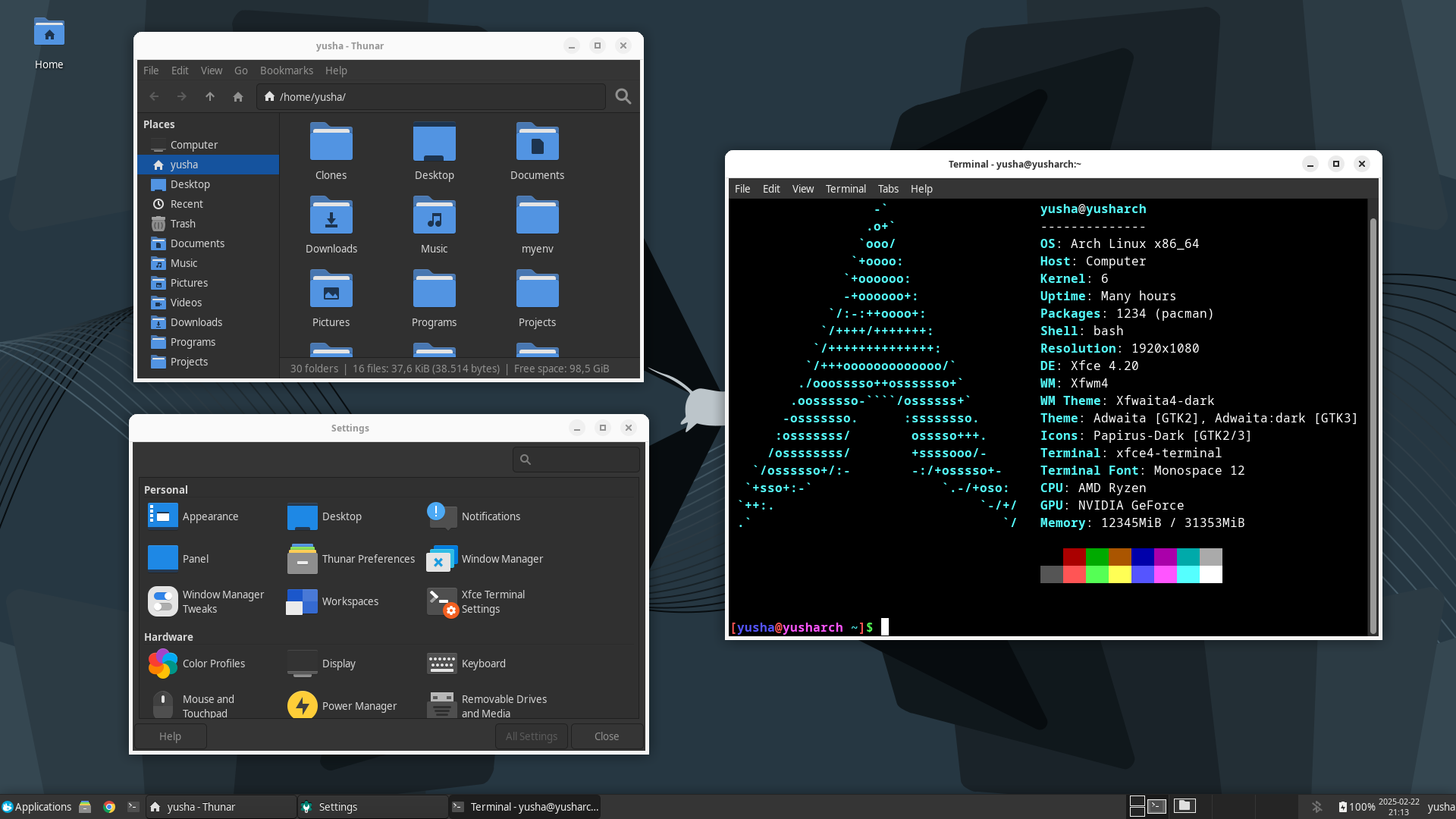Click the Thunar path bar /home/yusha/
The height and width of the screenshot is (819, 1456).
pos(431,96)
